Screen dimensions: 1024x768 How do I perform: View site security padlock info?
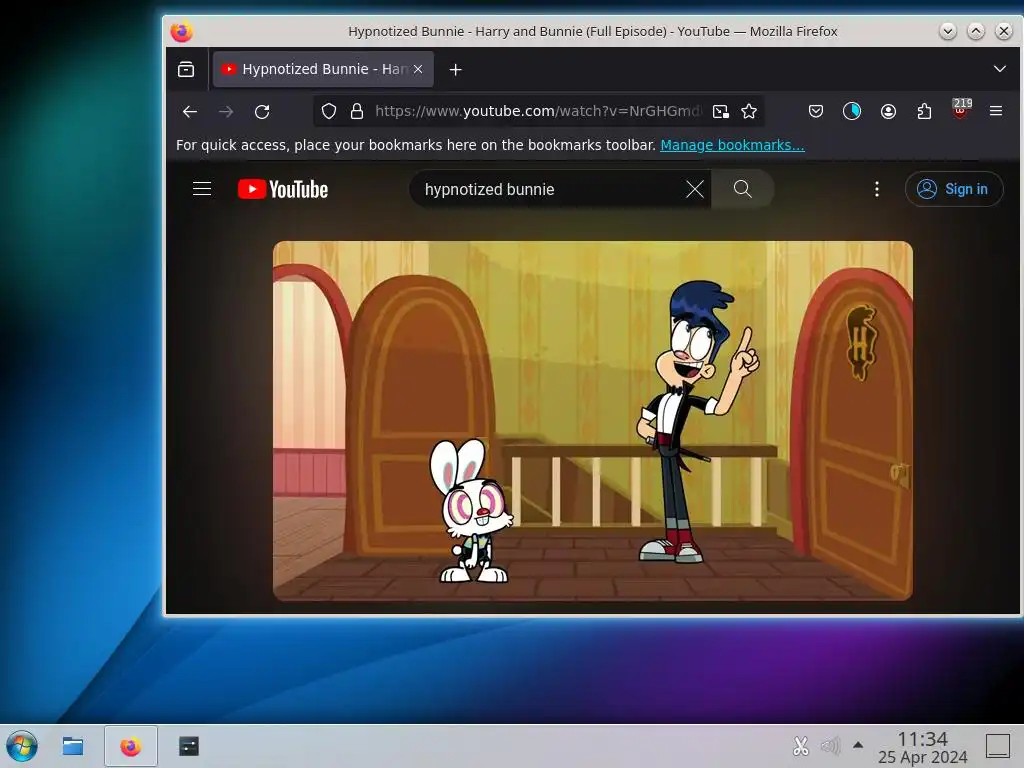click(357, 111)
